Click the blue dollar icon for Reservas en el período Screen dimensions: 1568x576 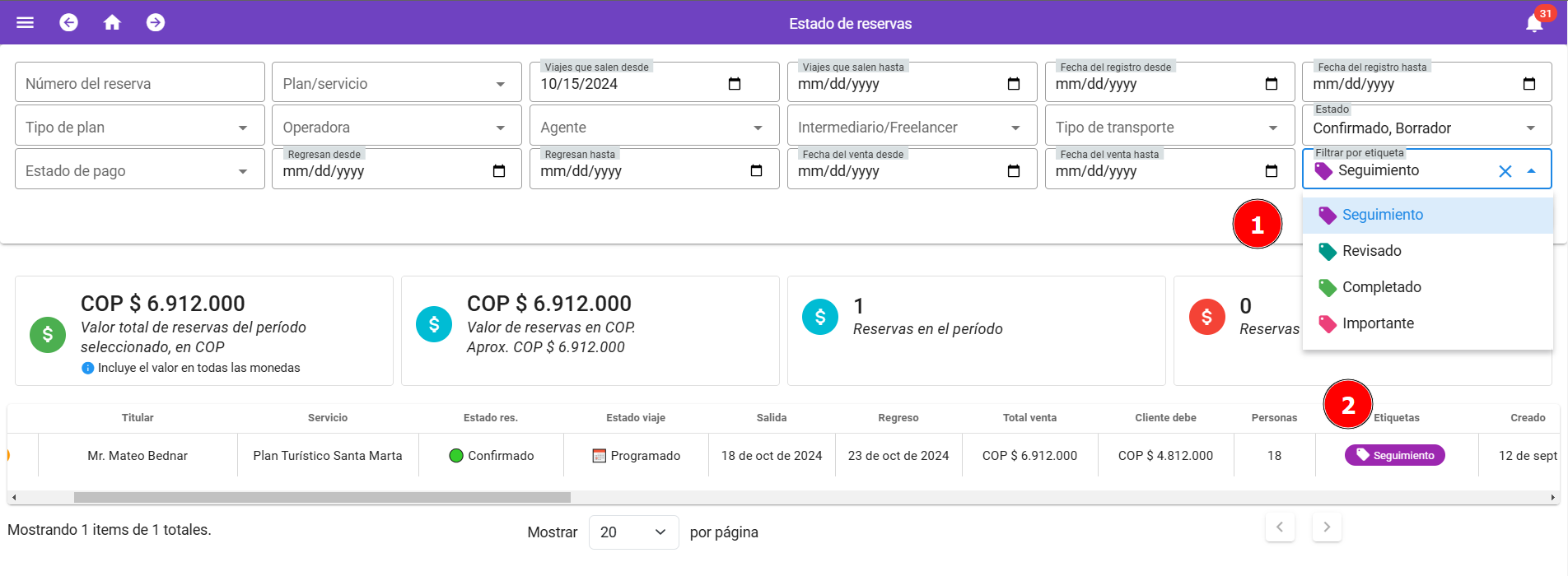pos(820,317)
